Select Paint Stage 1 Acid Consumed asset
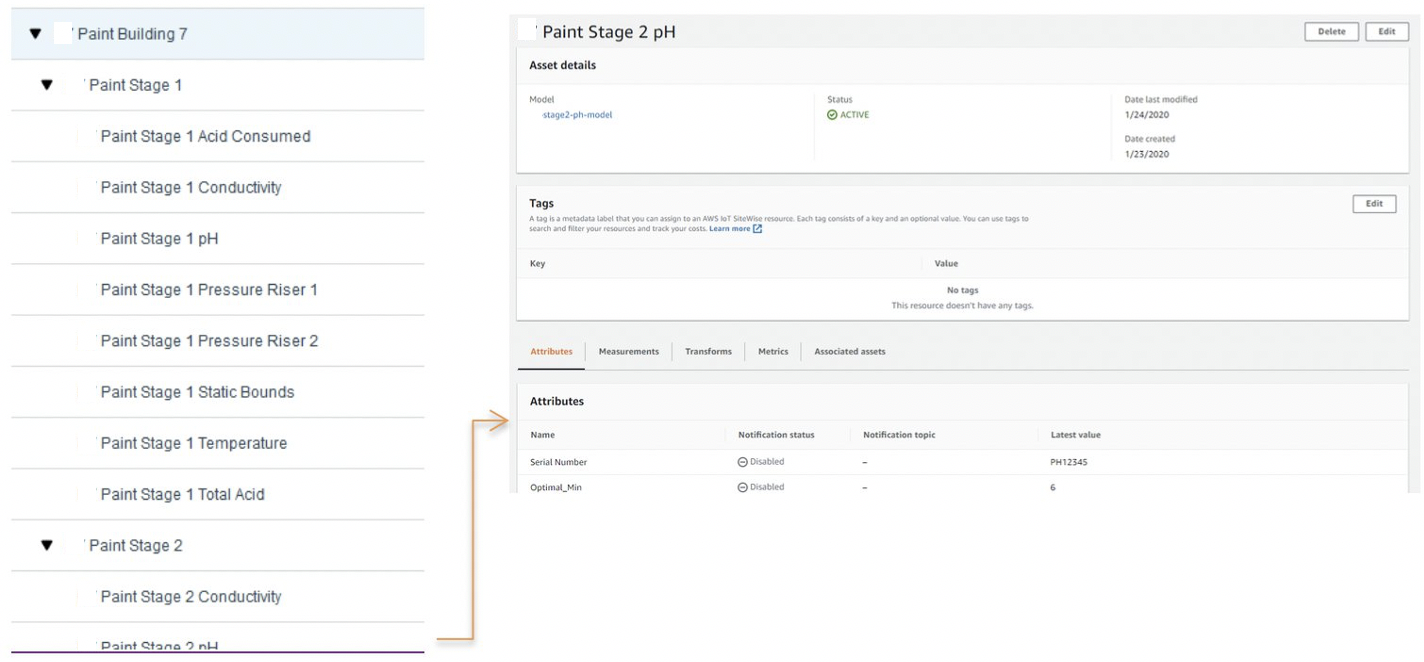The image size is (1424, 662). pos(205,136)
